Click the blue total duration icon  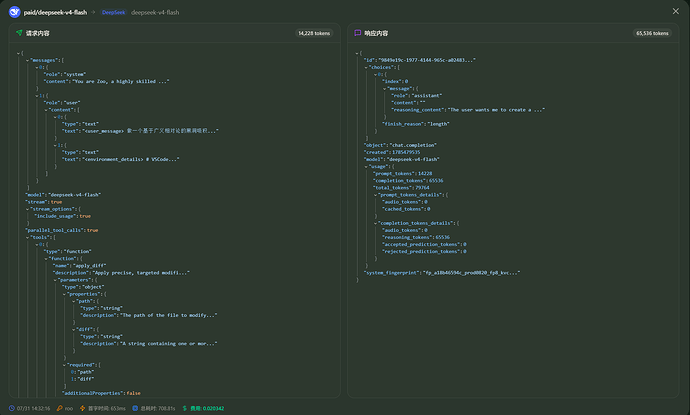coord(135,408)
